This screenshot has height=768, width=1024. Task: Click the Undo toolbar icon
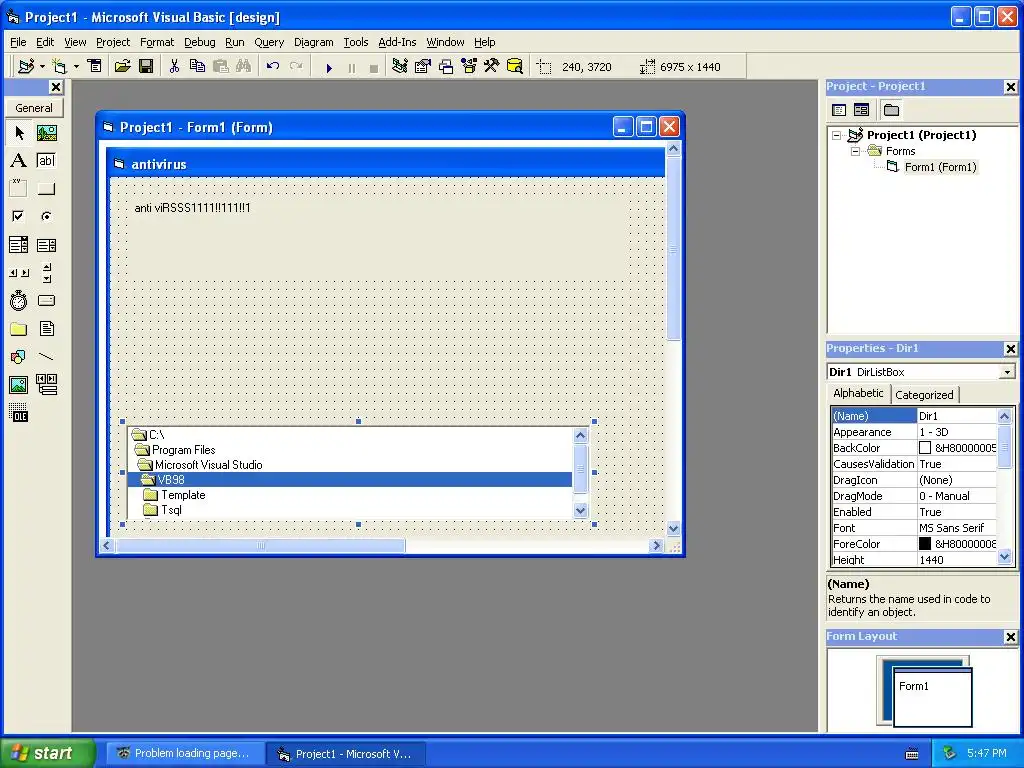tap(273, 67)
